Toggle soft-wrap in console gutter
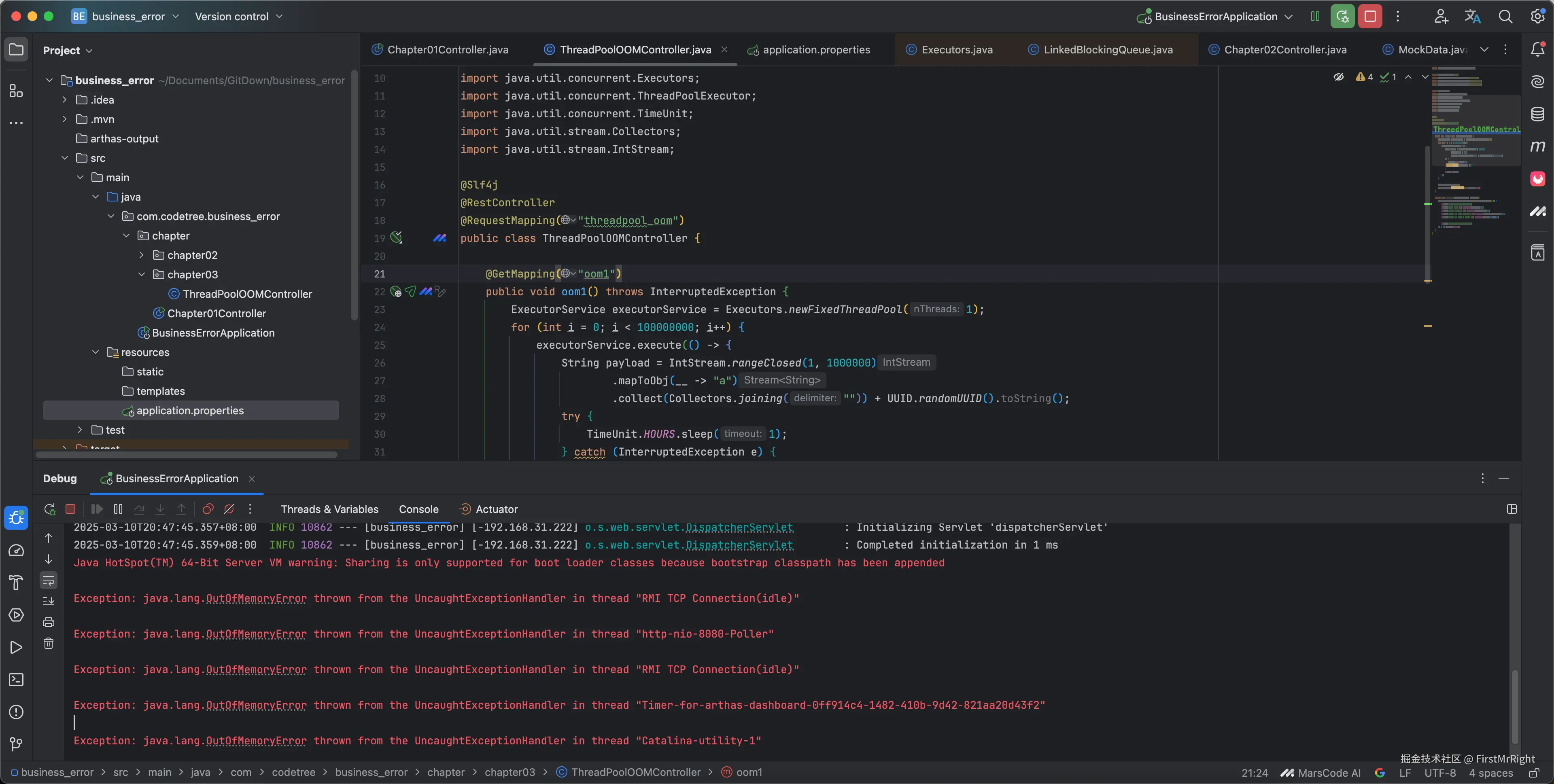 [x=48, y=580]
